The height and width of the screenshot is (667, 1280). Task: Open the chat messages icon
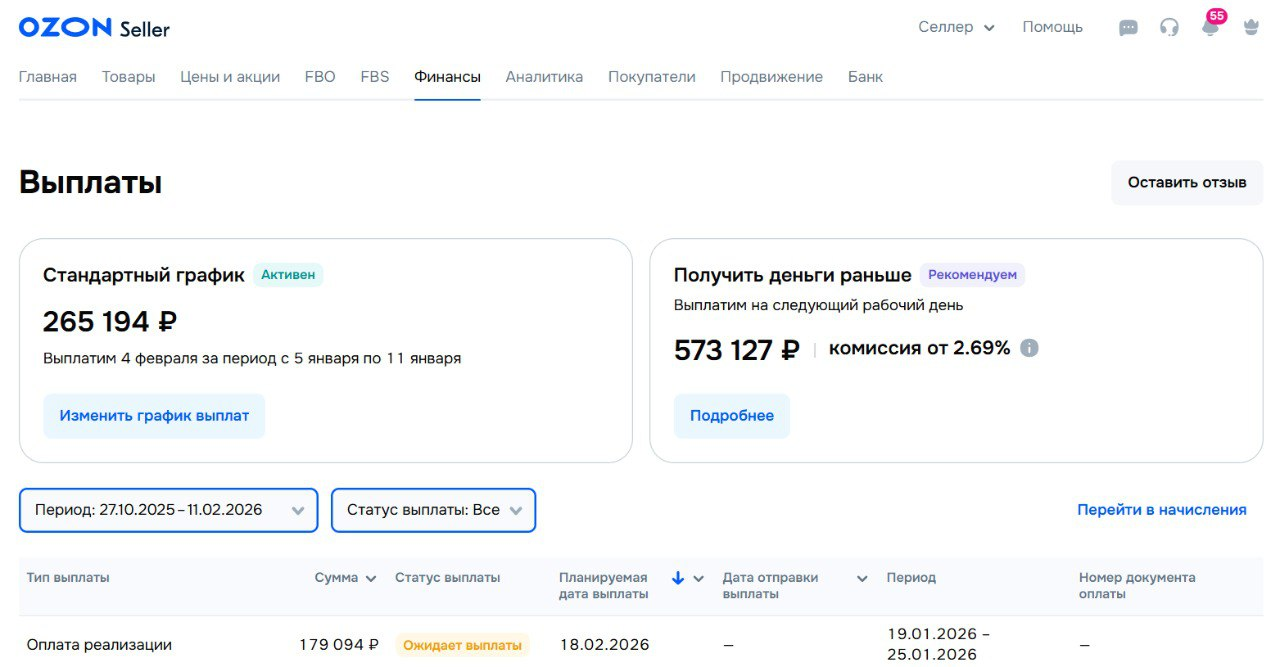1128,27
